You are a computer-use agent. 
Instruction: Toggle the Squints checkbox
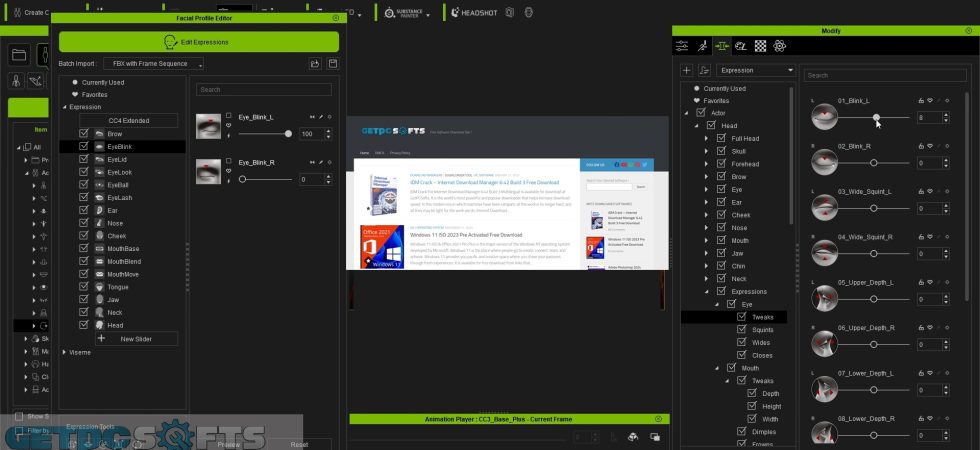click(x=741, y=329)
